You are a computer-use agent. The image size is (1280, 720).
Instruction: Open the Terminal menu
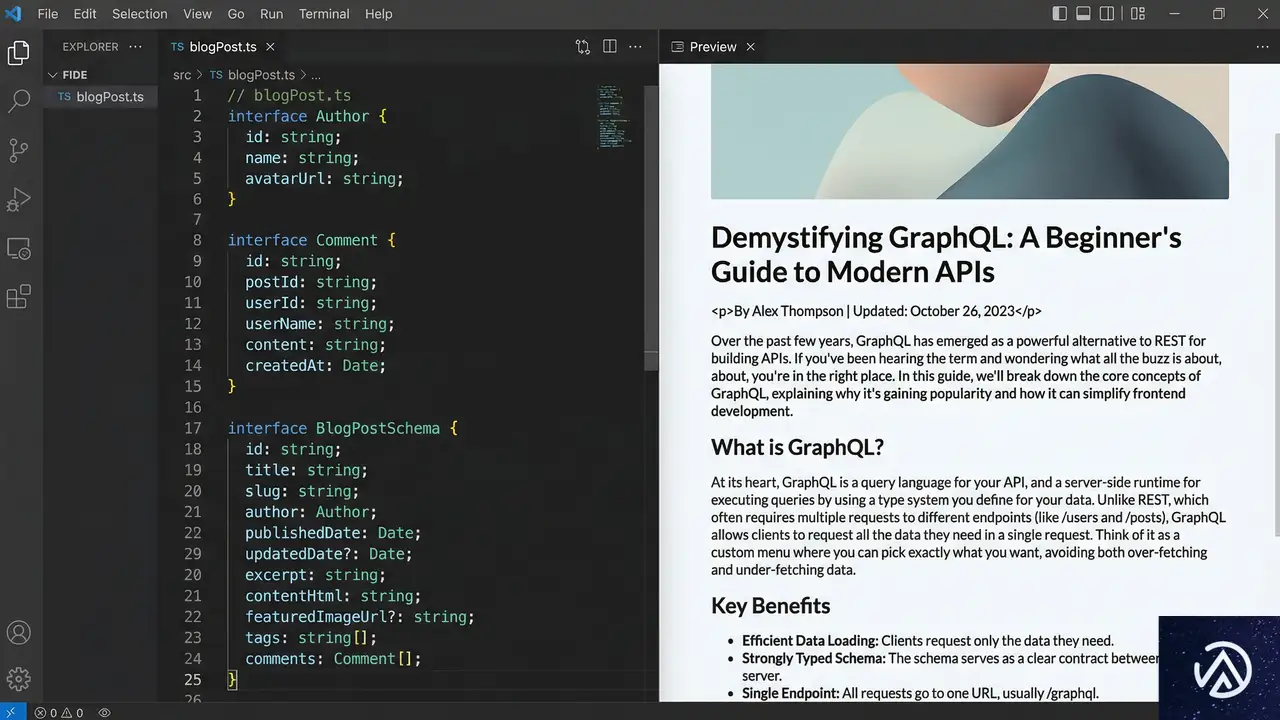324,14
